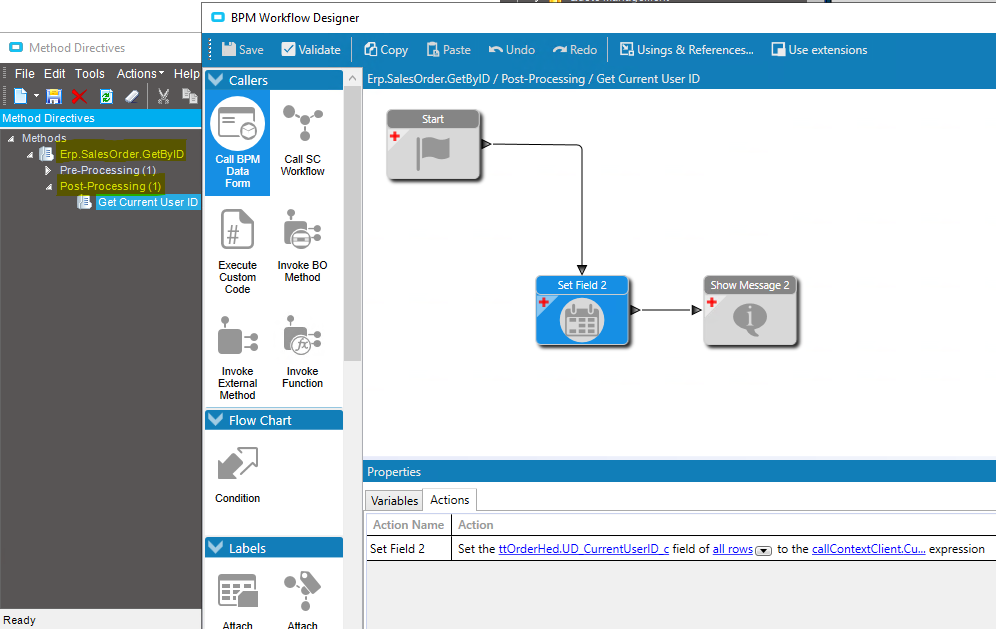Open the Actions menu
Screen dimensions: 996x629
140,74
